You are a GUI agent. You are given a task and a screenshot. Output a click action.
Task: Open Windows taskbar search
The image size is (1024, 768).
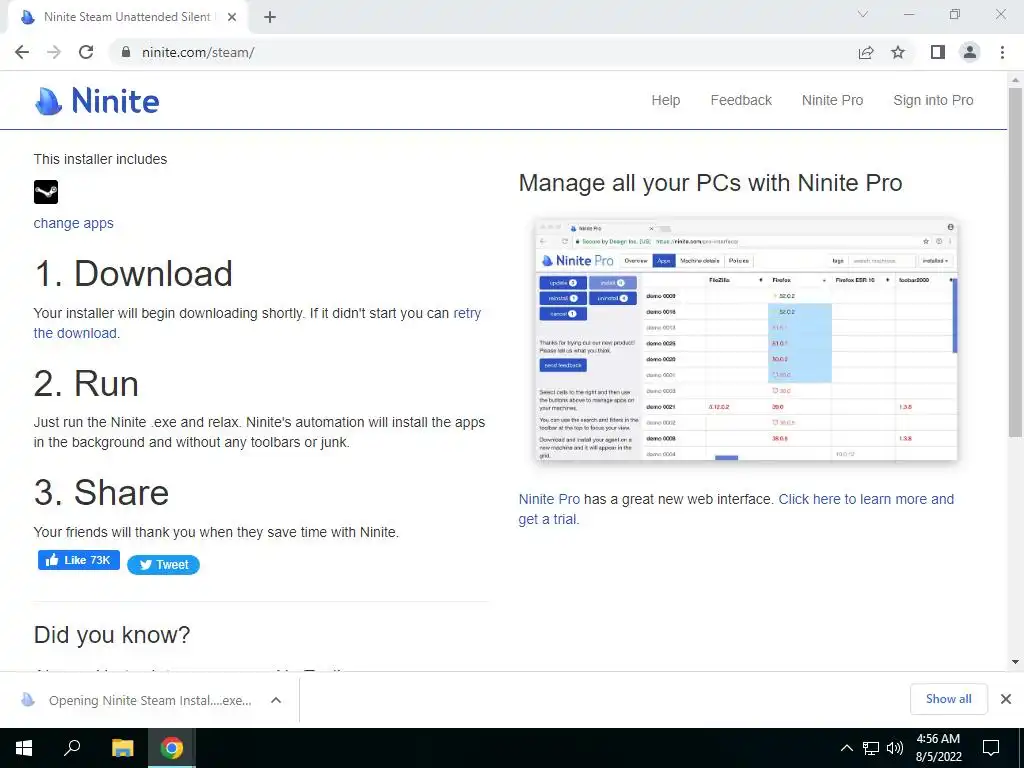coord(72,748)
